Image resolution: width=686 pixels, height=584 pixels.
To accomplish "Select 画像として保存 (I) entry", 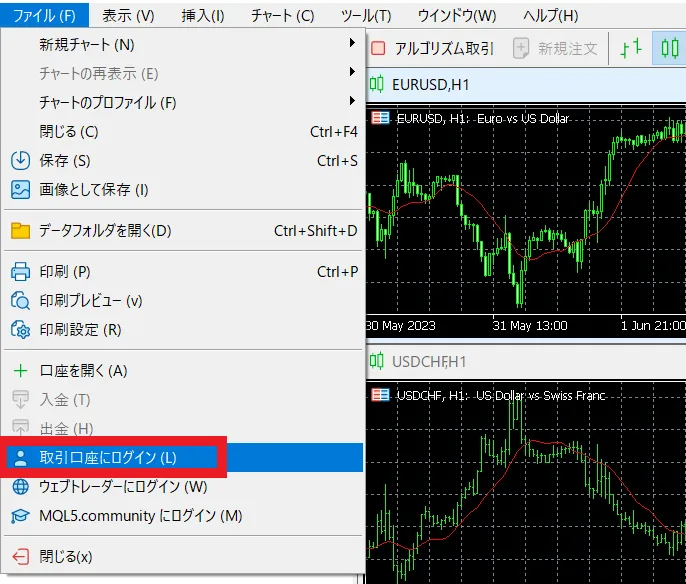I will point(183,190).
